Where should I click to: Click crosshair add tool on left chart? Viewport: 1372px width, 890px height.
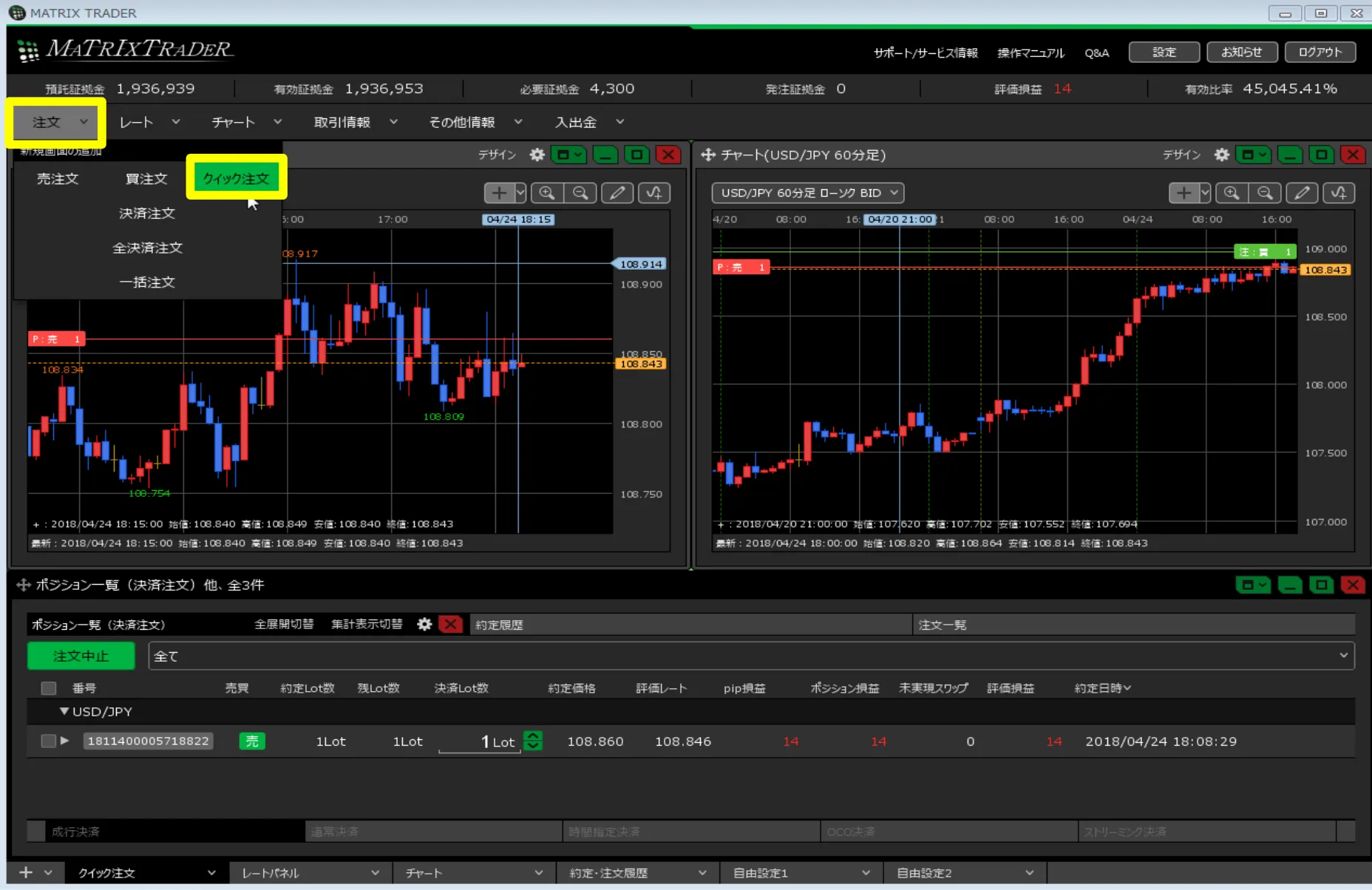500,193
